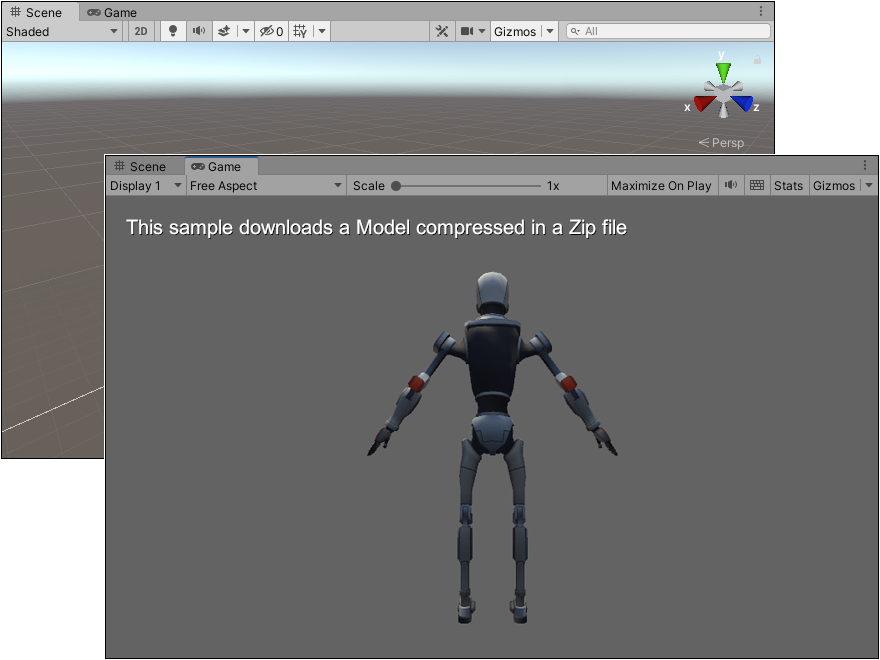Click the Maximize On Play button
This screenshot has width=880, height=660.
661,185
